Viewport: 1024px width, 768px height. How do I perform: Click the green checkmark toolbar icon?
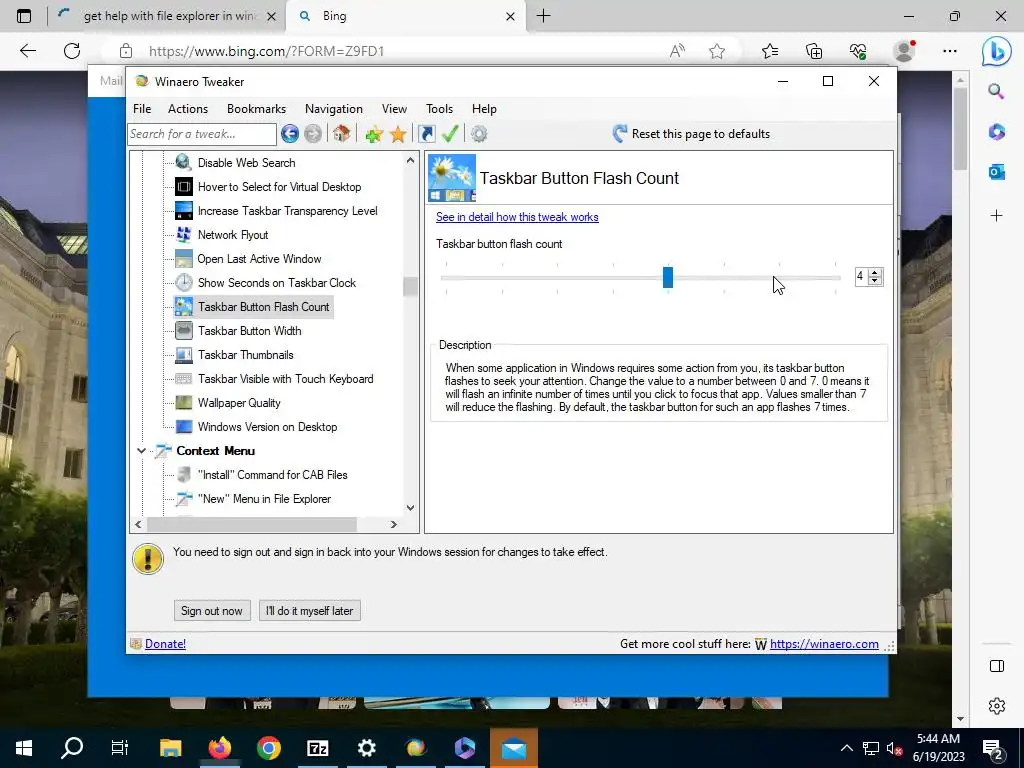[450, 134]
